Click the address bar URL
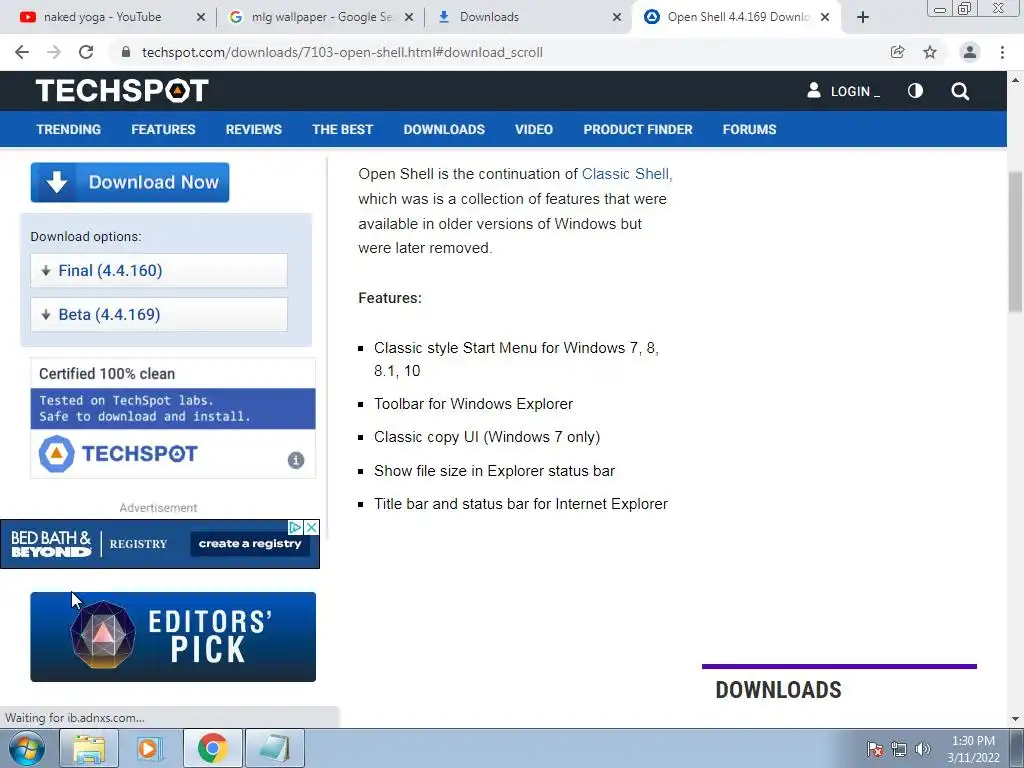 (x=342, y=52)
